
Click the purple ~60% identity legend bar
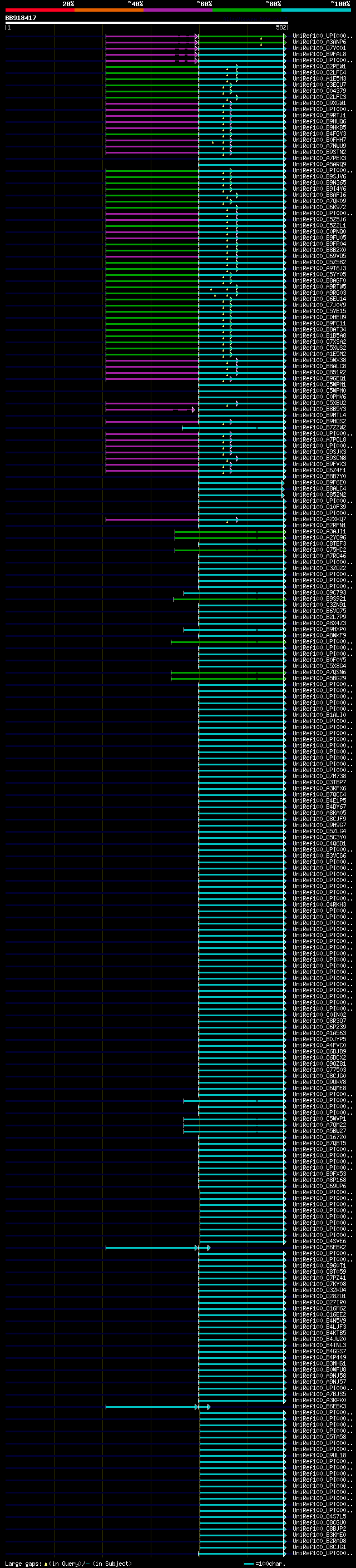(177, 10)
